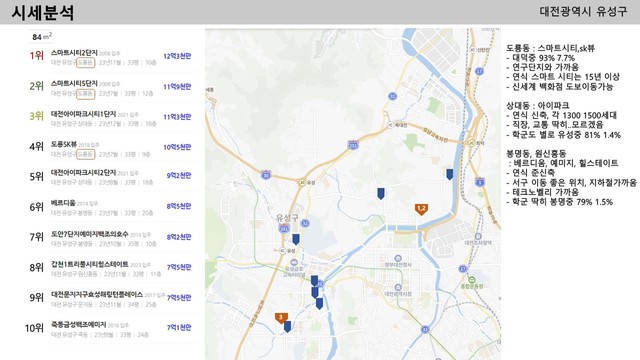Screen dimensions: 640x360
Task: Open the 1위 스마트시티2단지 listing
Action: pyautogui.click(x=111, y=58)
